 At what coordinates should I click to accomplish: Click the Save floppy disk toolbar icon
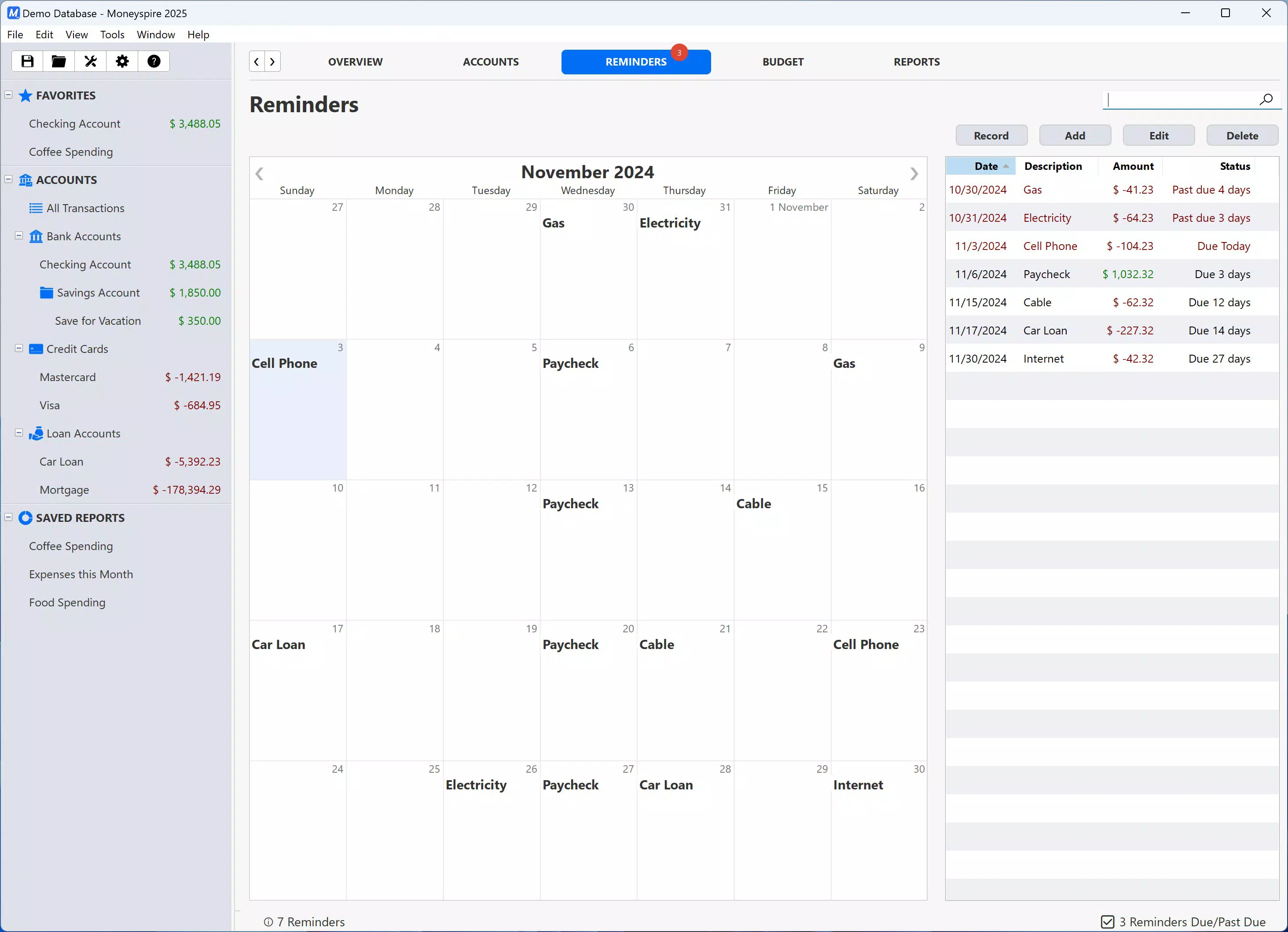point(27,61)
